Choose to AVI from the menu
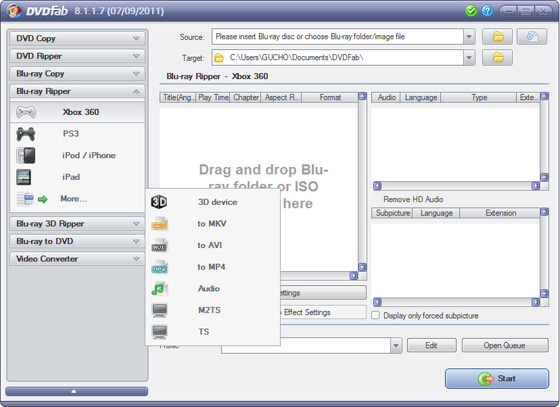Image resolution: width=560 pixels, height=407 pixels. coord(212,246)
